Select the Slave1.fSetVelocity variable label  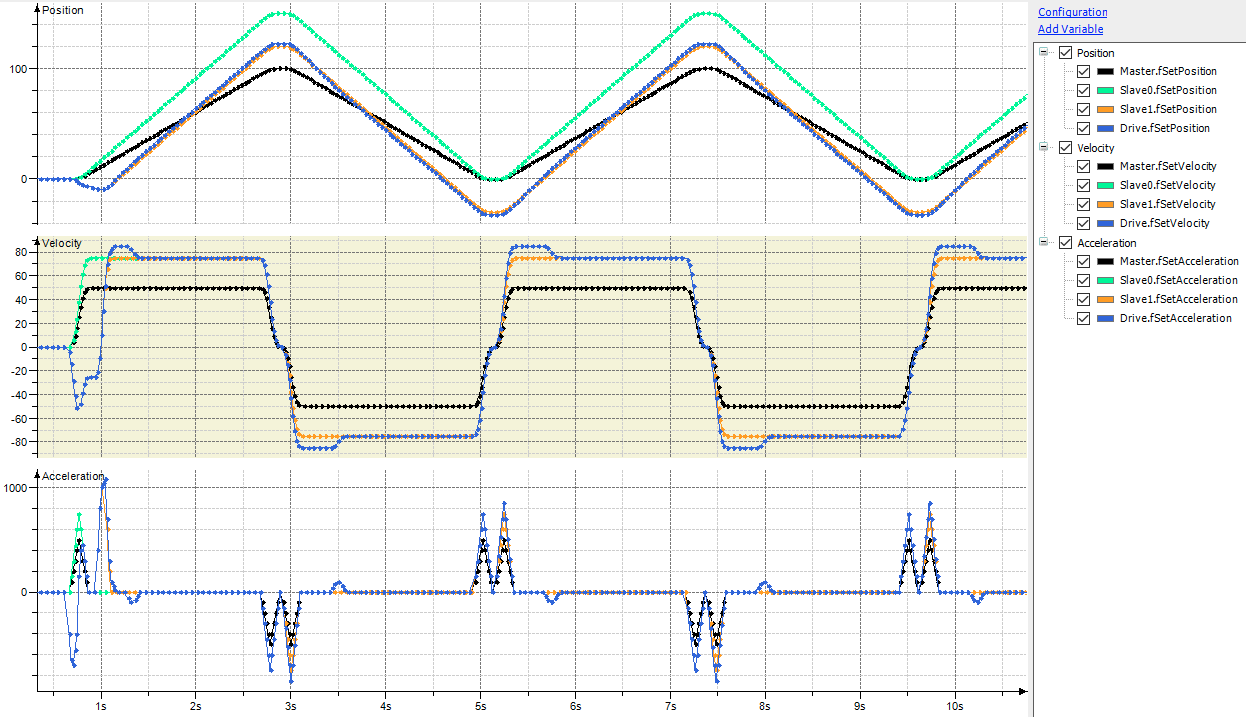pos(1167,205)
